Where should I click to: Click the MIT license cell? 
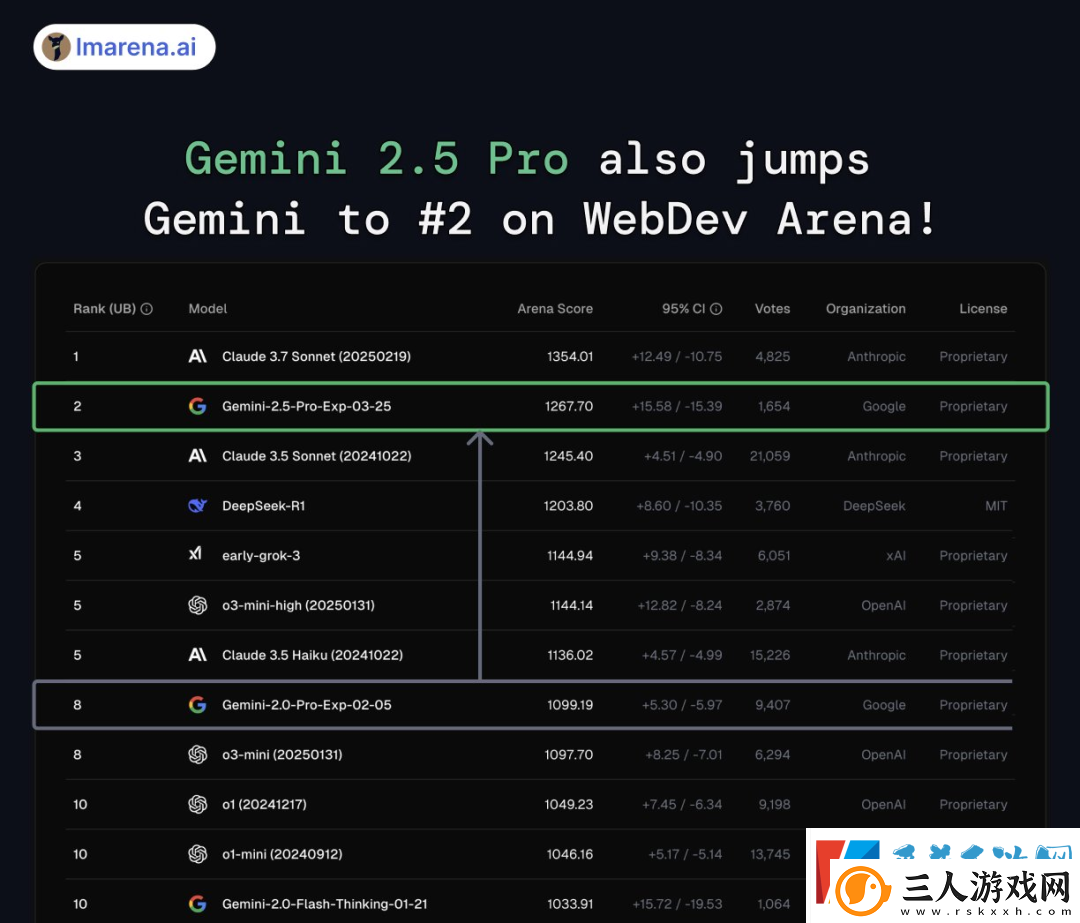pyautogui.click(x=996, y=506)
